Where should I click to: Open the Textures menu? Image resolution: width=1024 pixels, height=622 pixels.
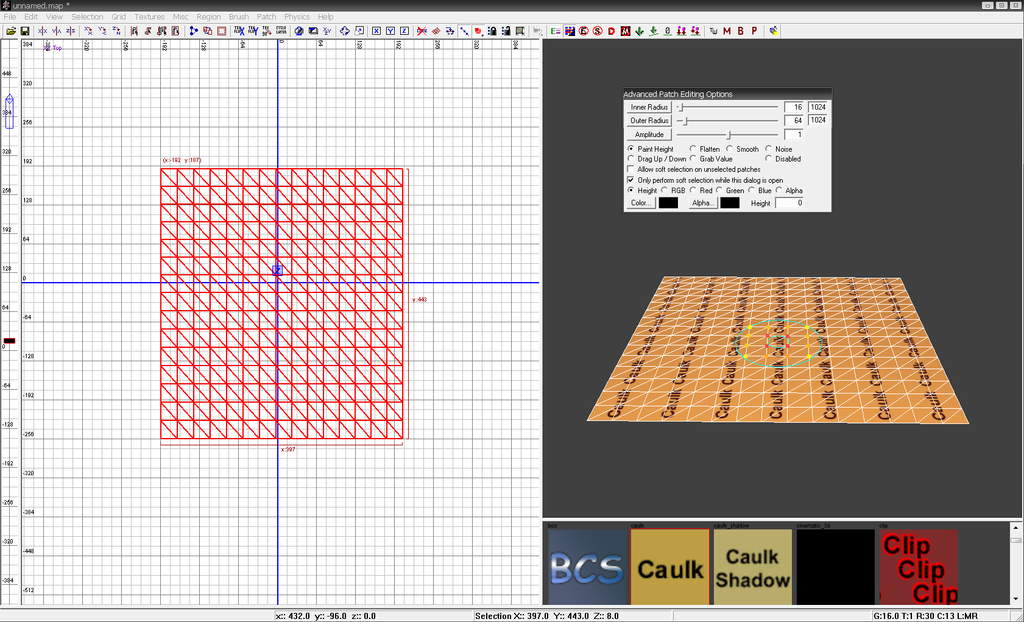(x=150, y=16)
